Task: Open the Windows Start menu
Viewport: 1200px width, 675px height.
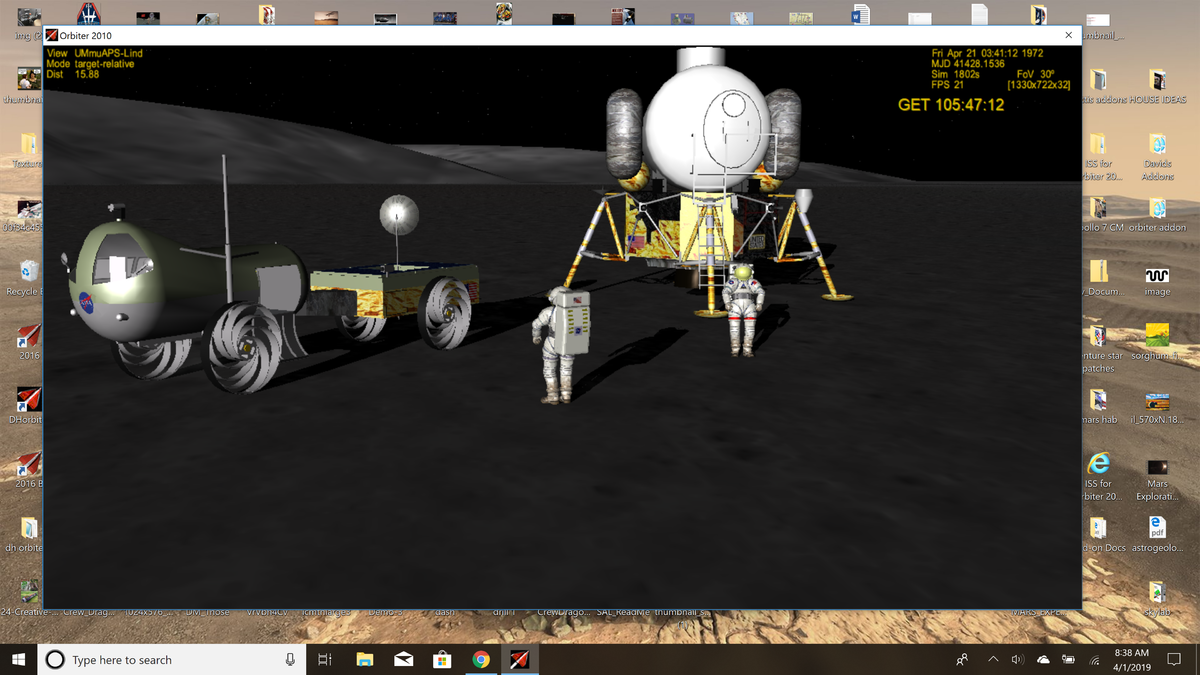Action: (x=18, y=659)
